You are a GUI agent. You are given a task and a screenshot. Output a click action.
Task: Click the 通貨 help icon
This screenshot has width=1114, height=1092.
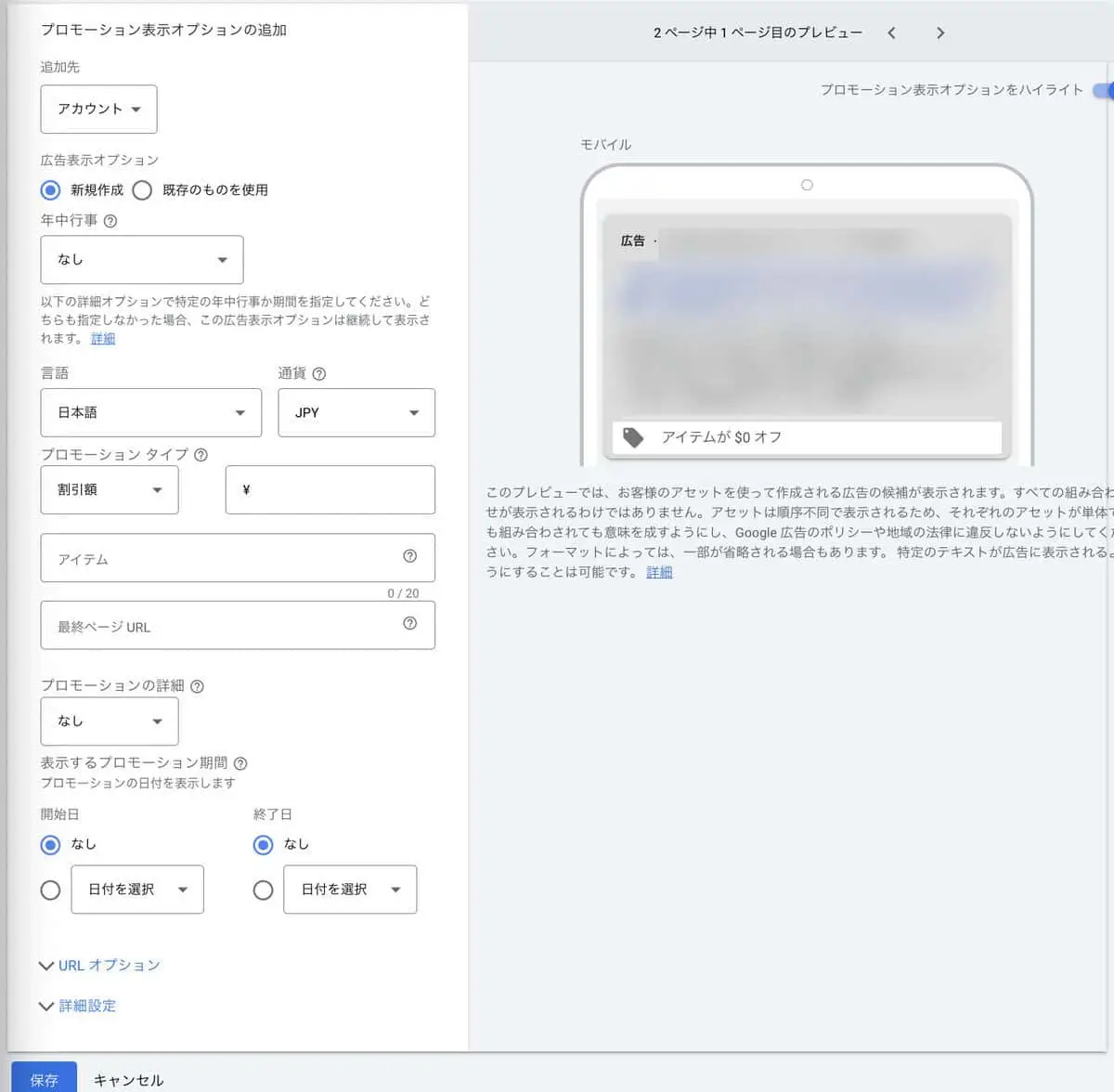point(319,374)
